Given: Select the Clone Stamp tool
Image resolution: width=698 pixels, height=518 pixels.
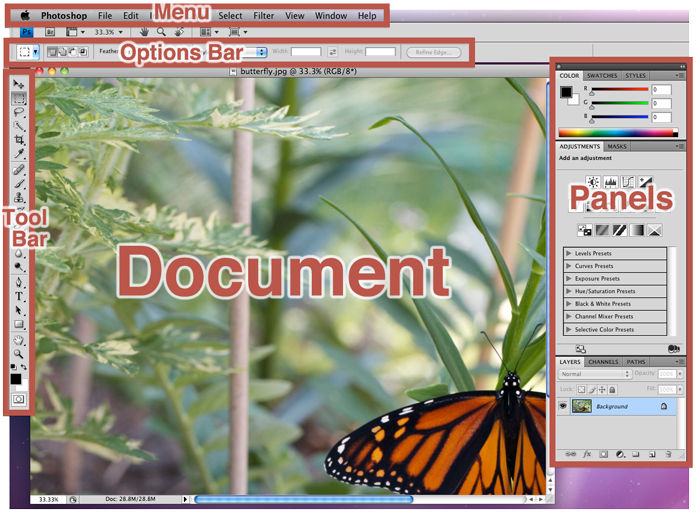Looking at the screenshot, I should click(18, 197).
